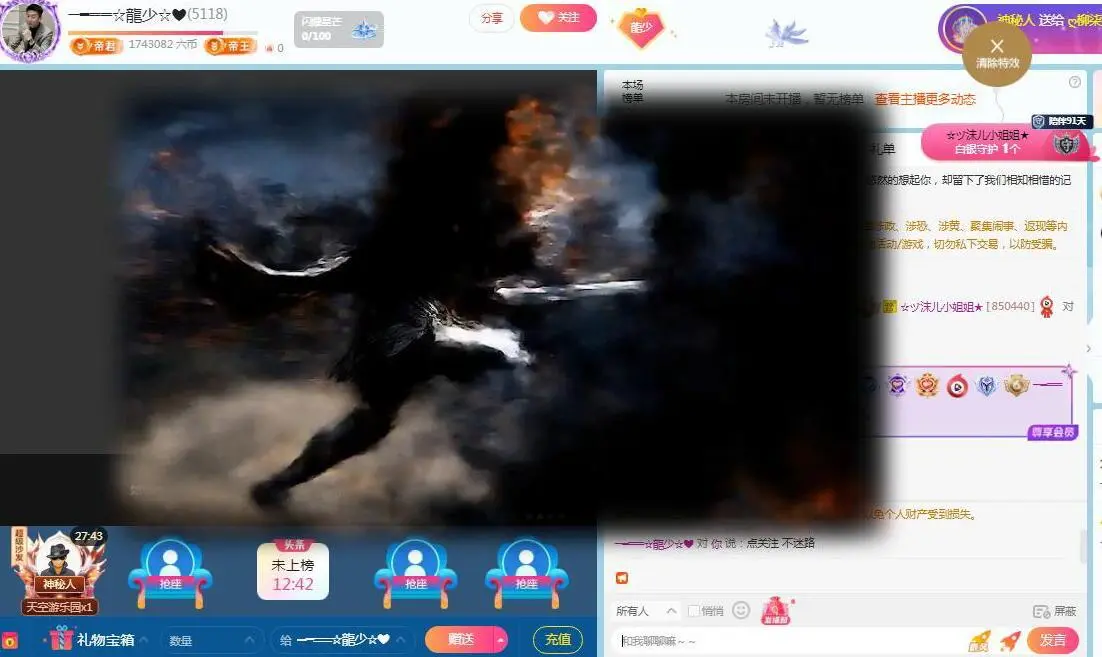The height and width of the screenshot is (657, 1102).
Task: Click the 尊享会员 member tag
Action: [1053, 432]
